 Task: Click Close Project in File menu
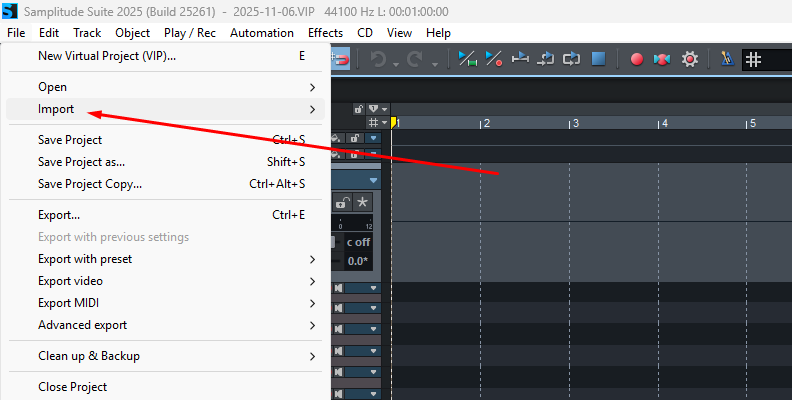pyautogui.click(x=72, y=387)
